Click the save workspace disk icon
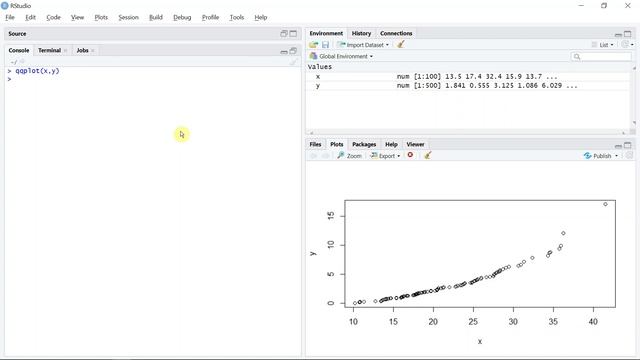This screenshot has height=360, width=640. click(325, 44)
